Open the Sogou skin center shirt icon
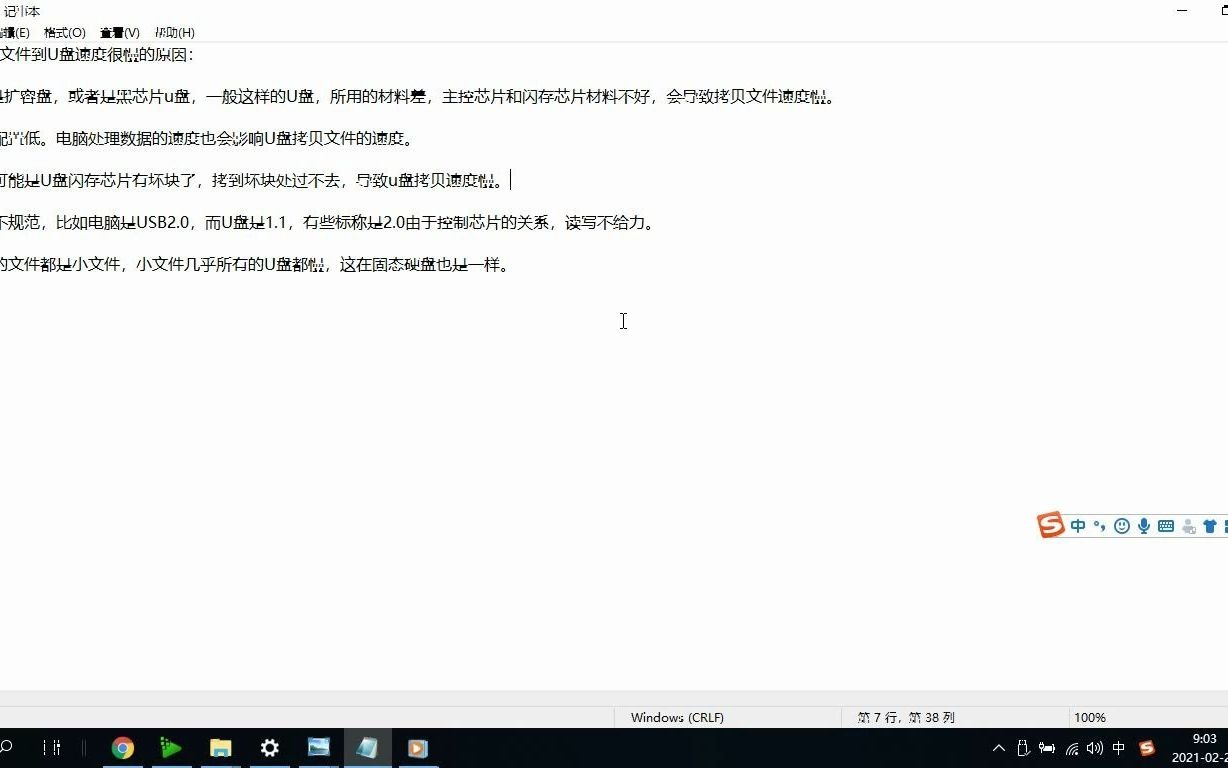This screenshot has height=768, width=1228. pos(1209,525)
